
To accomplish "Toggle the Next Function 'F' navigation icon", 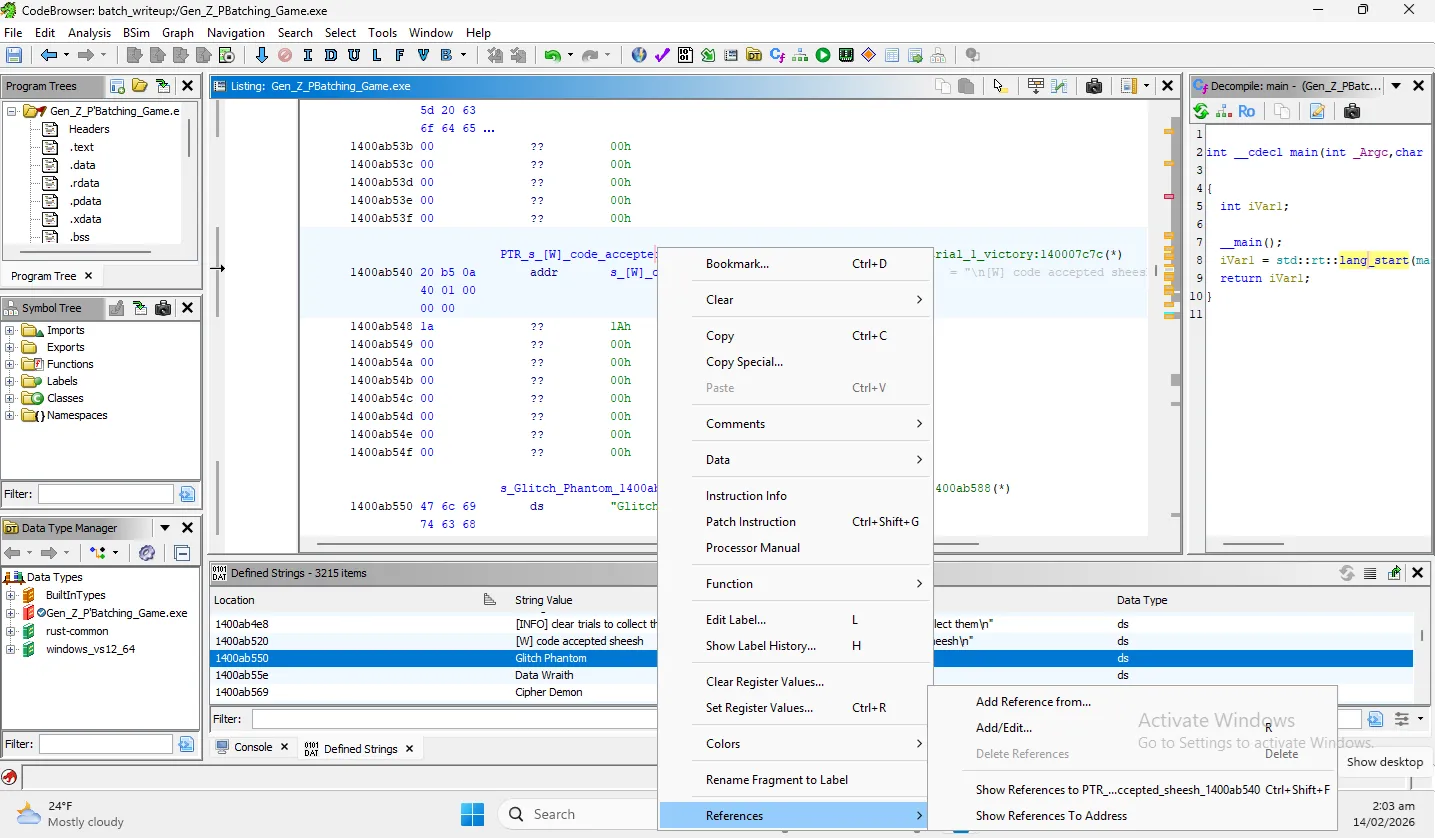I will (x=400, y=56).
